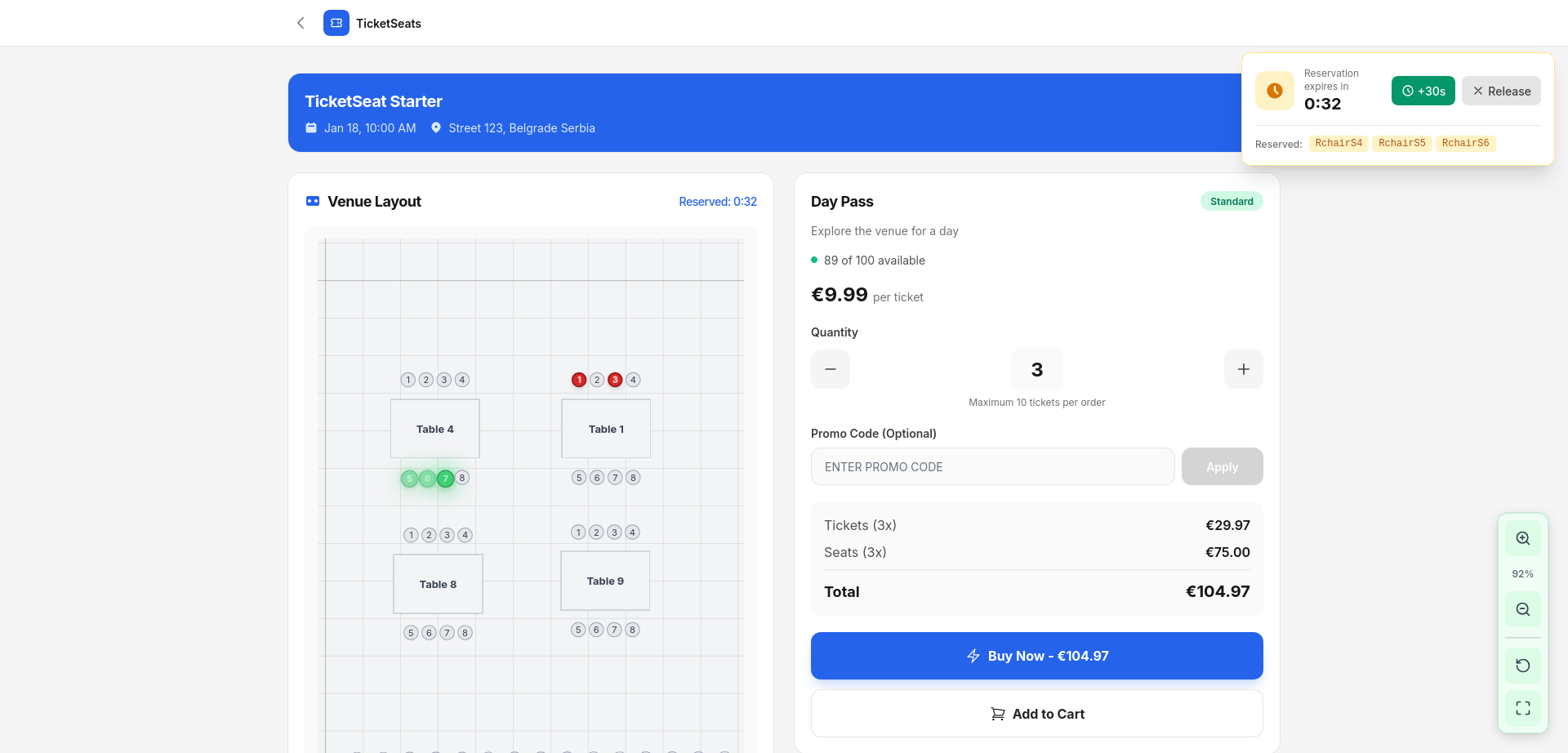
Task: Click the TicketSeats logo icon
Action: tap(336, 23)
